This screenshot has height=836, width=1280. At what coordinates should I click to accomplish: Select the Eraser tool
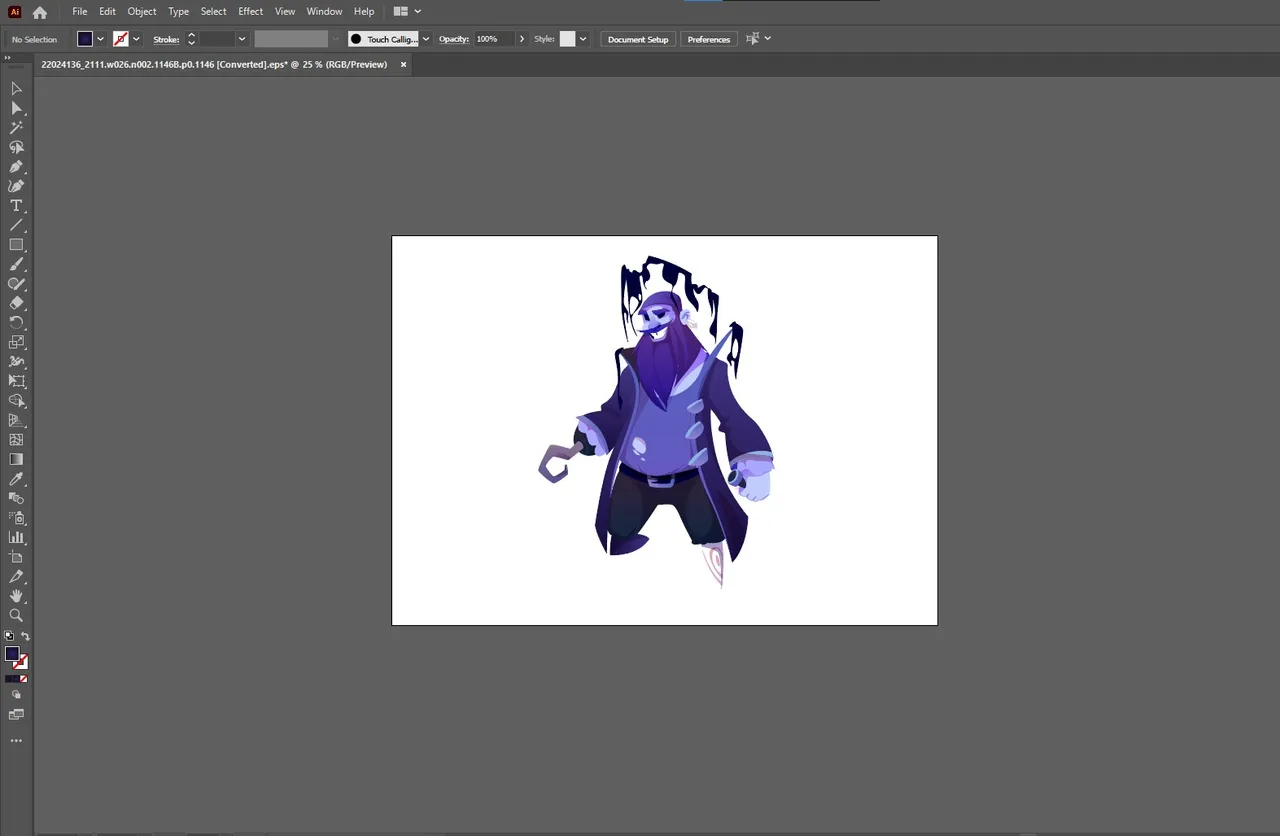(16, 303)
